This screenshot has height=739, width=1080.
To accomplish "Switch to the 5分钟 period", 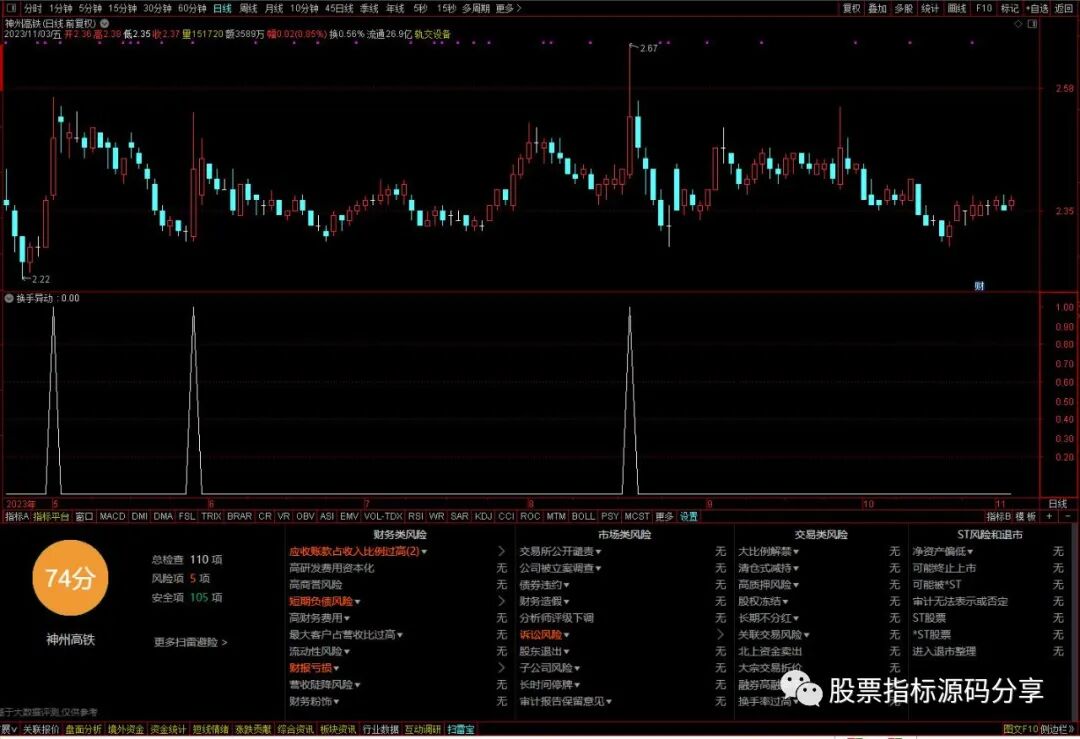I will click(x=90, y=8).
